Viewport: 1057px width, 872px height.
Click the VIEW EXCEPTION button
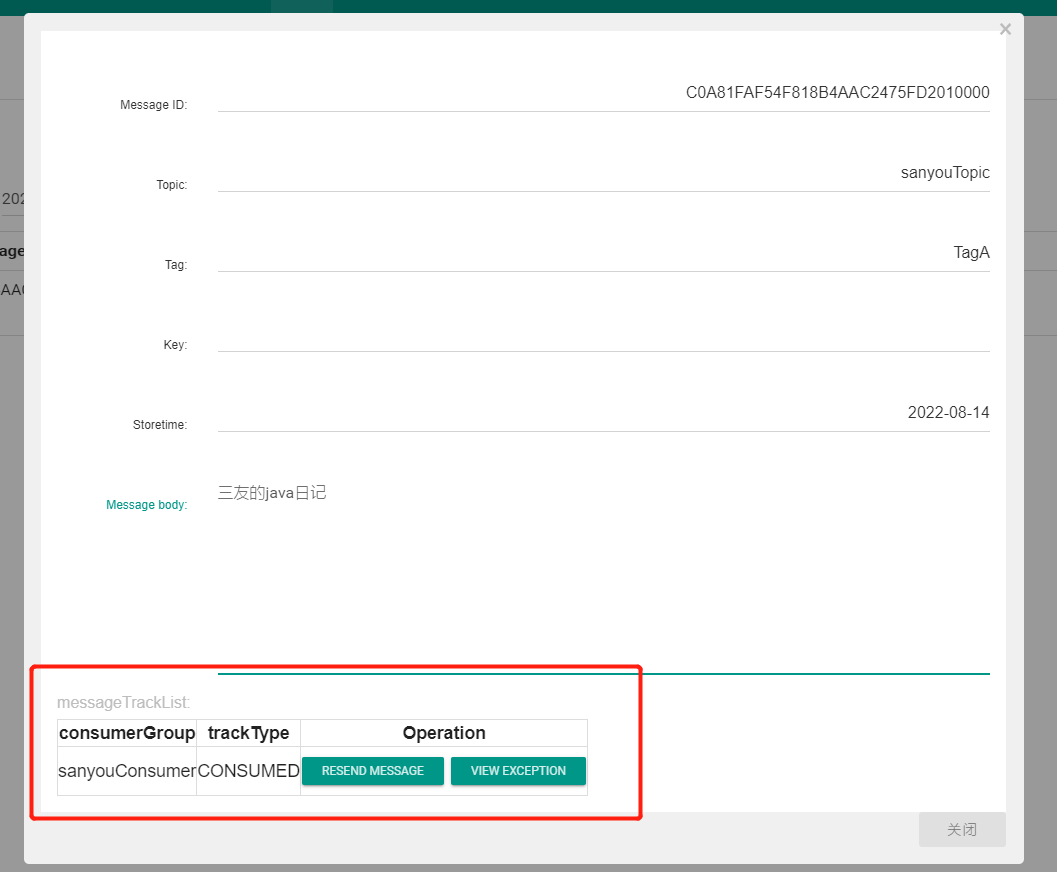point(518,770)
